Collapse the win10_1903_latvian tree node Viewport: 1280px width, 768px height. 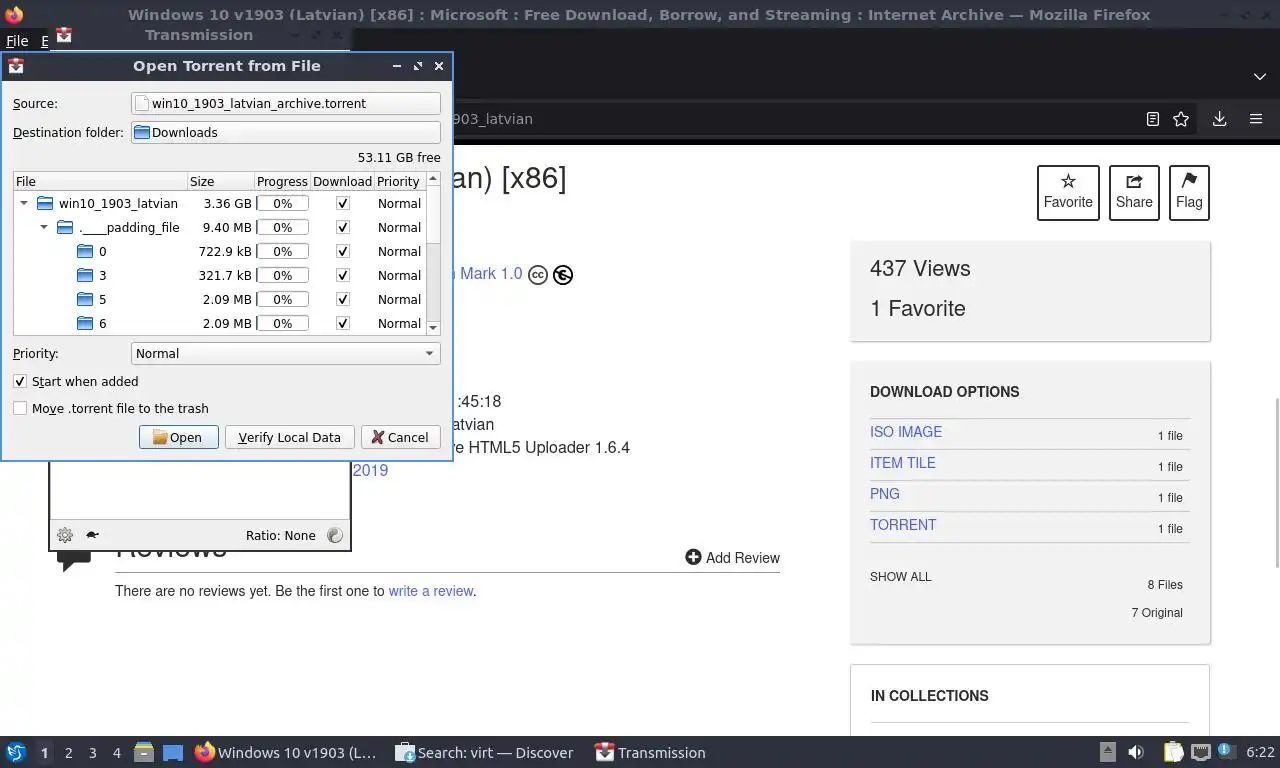click(x=24, y=203)
